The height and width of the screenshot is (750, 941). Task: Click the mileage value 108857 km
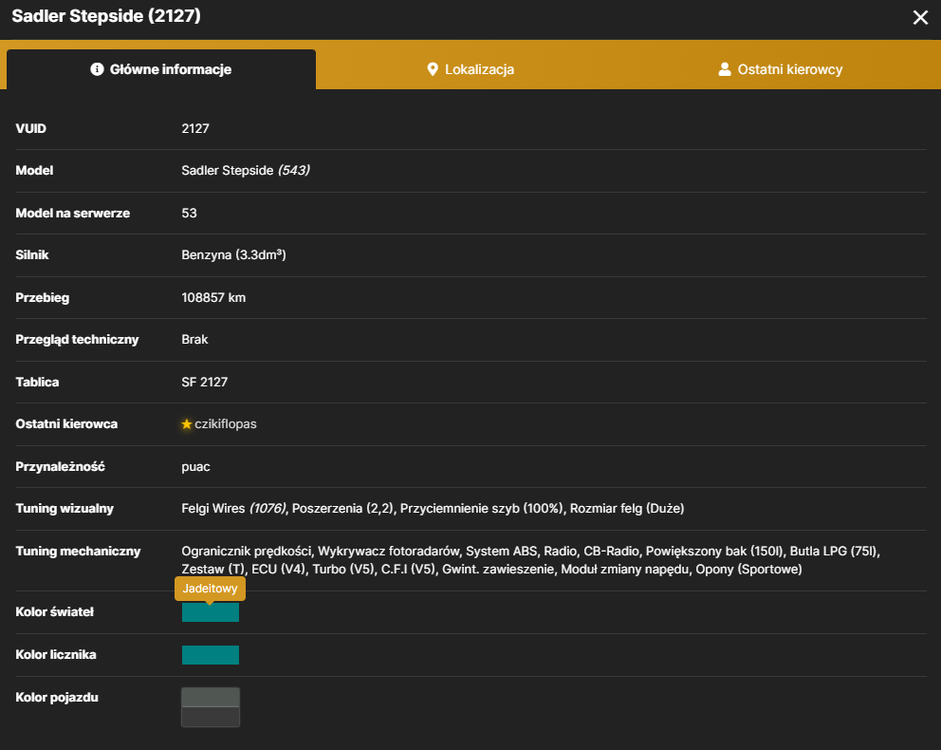click(x=214, y=298)
